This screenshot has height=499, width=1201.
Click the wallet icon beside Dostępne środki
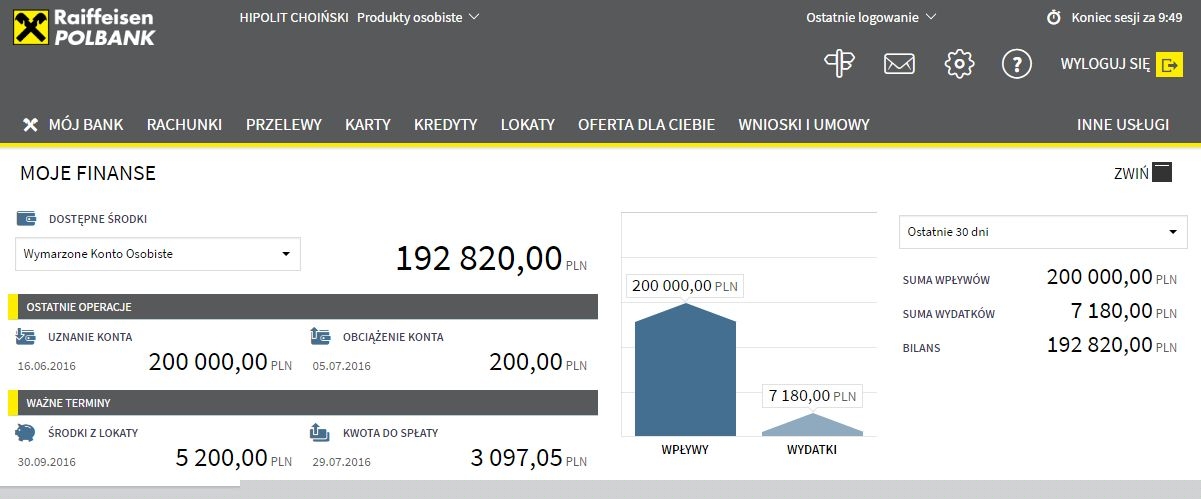tap(27, 218)
